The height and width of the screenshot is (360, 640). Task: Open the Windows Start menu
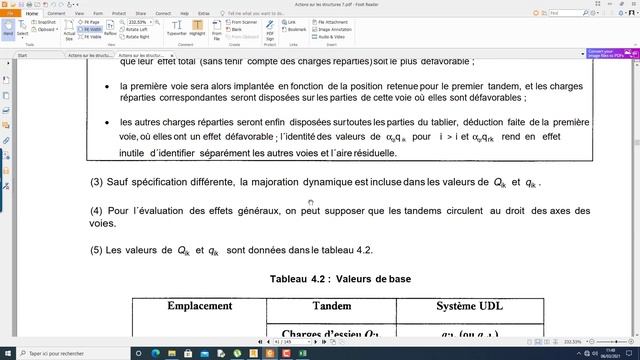[7, 353]
